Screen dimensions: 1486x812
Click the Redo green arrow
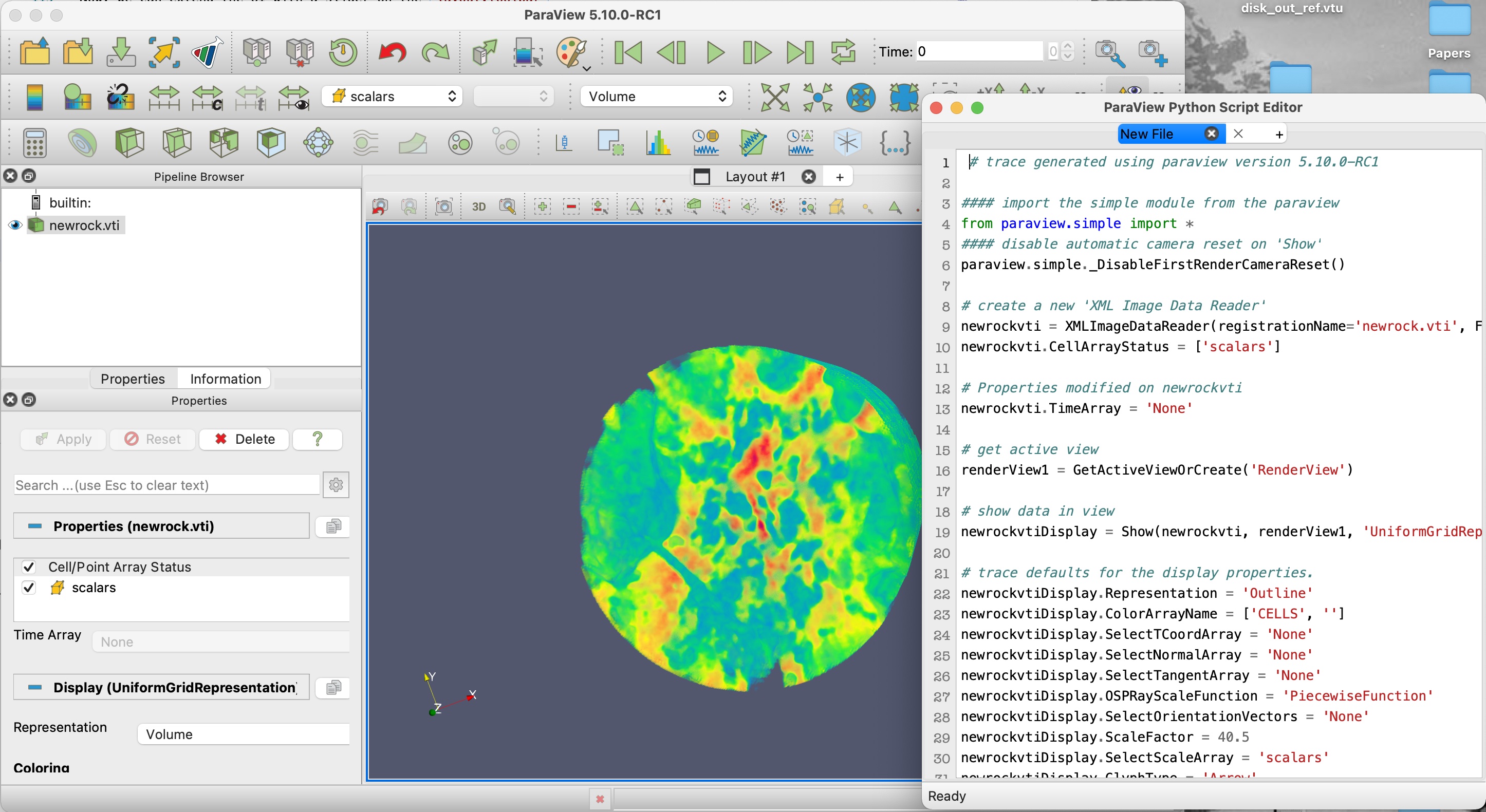coord(435,52)
